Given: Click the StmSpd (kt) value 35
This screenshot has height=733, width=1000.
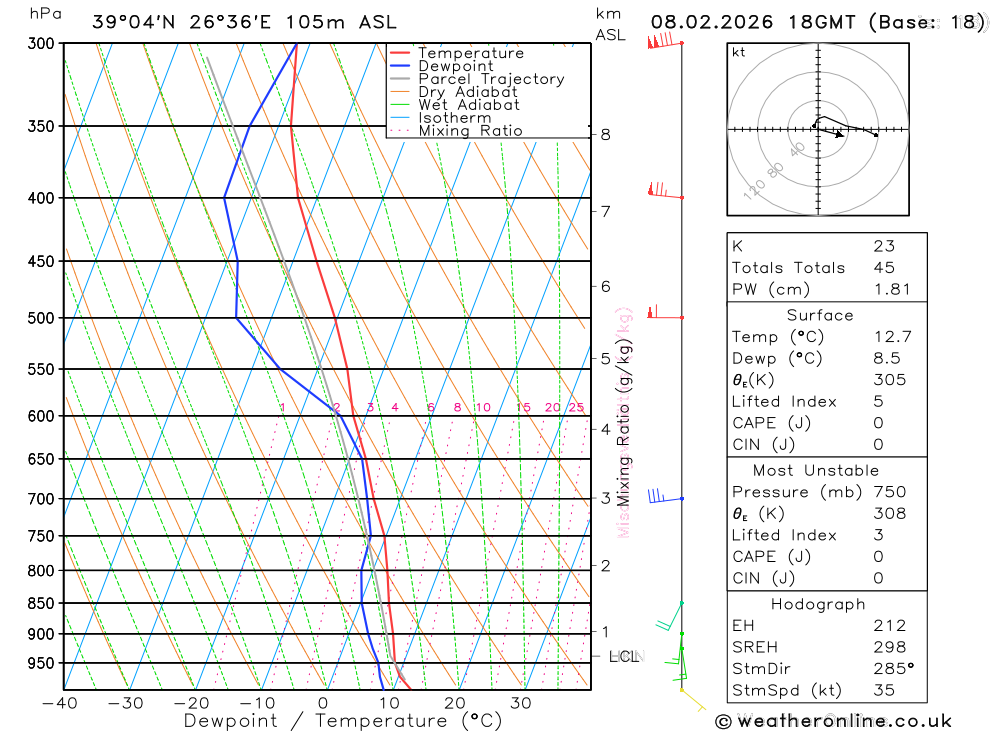Looking at the screenshot, I should point(884,690).
